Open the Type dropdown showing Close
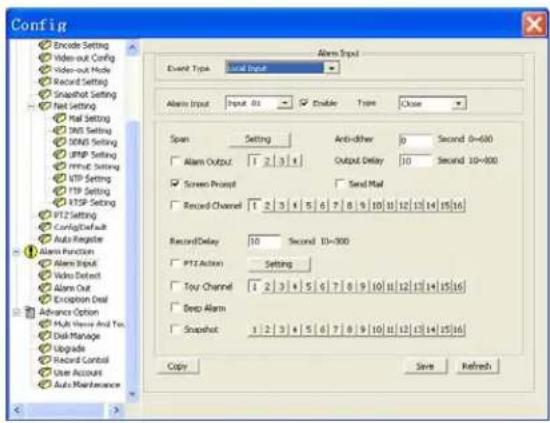Viewport: 550px width, 423px height. coord(458,103)
